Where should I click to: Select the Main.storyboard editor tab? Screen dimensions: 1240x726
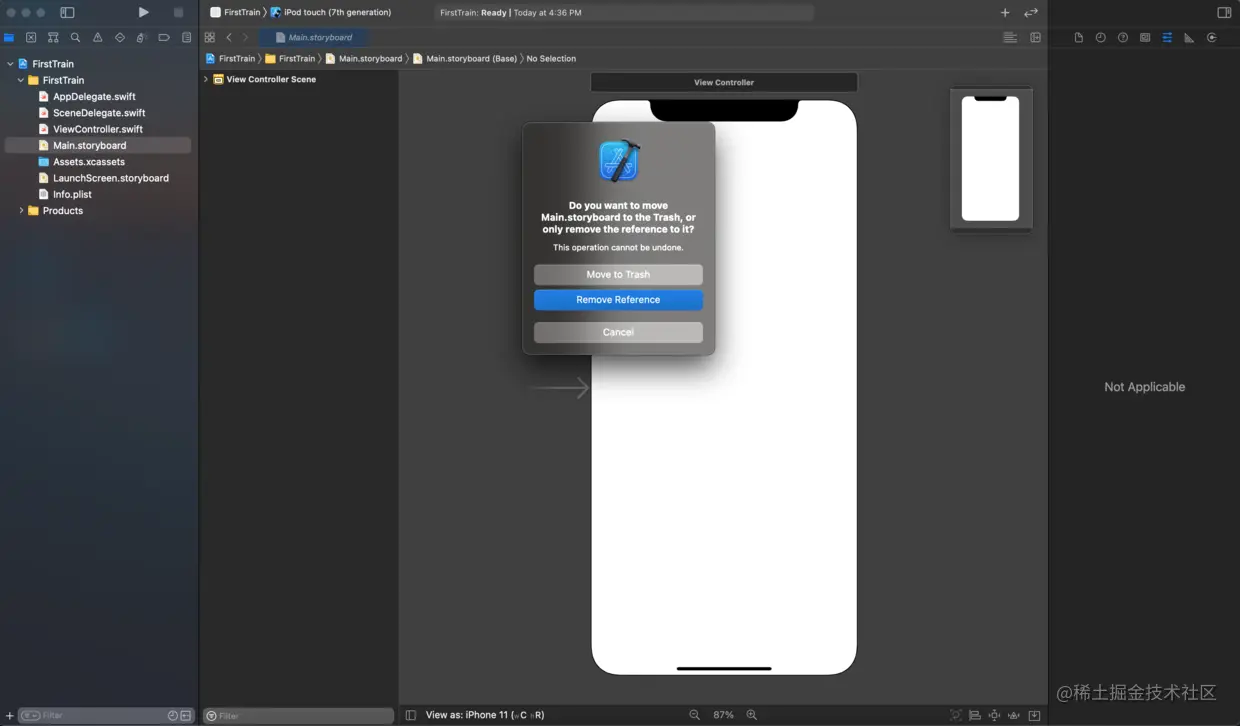pyautogui.click(x=313, y=37)
